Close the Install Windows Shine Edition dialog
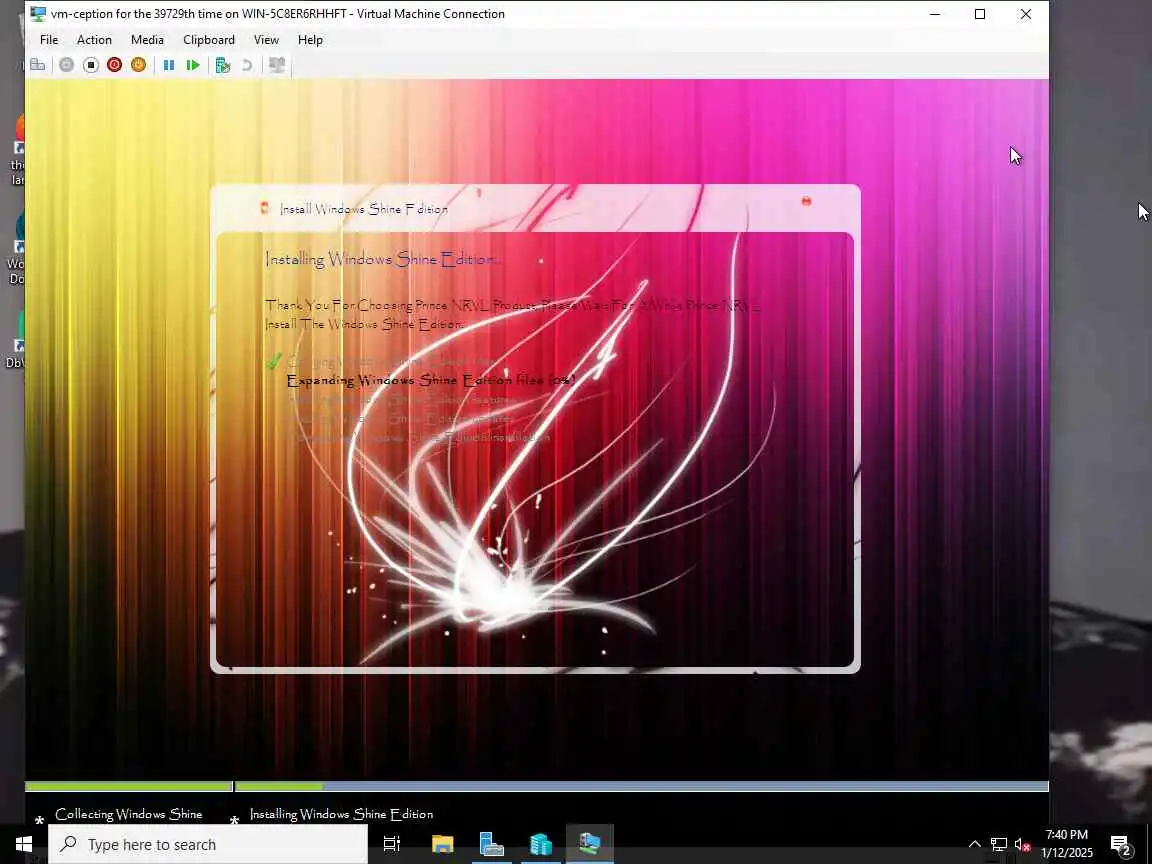Image resolution: width=1152 pixels, height=864 pixels. click(x=806, y=201)
